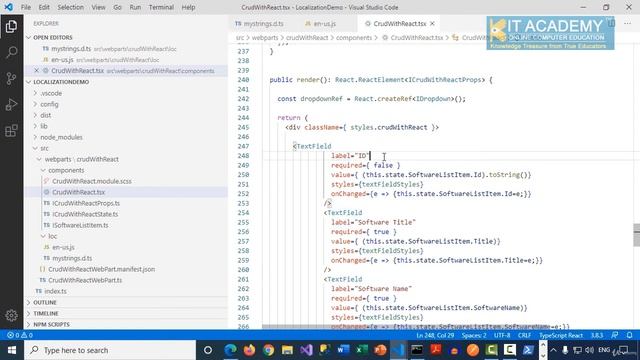
Task: Collapse the LOCALIZATIONDEMO folder section
Action: 61,82
